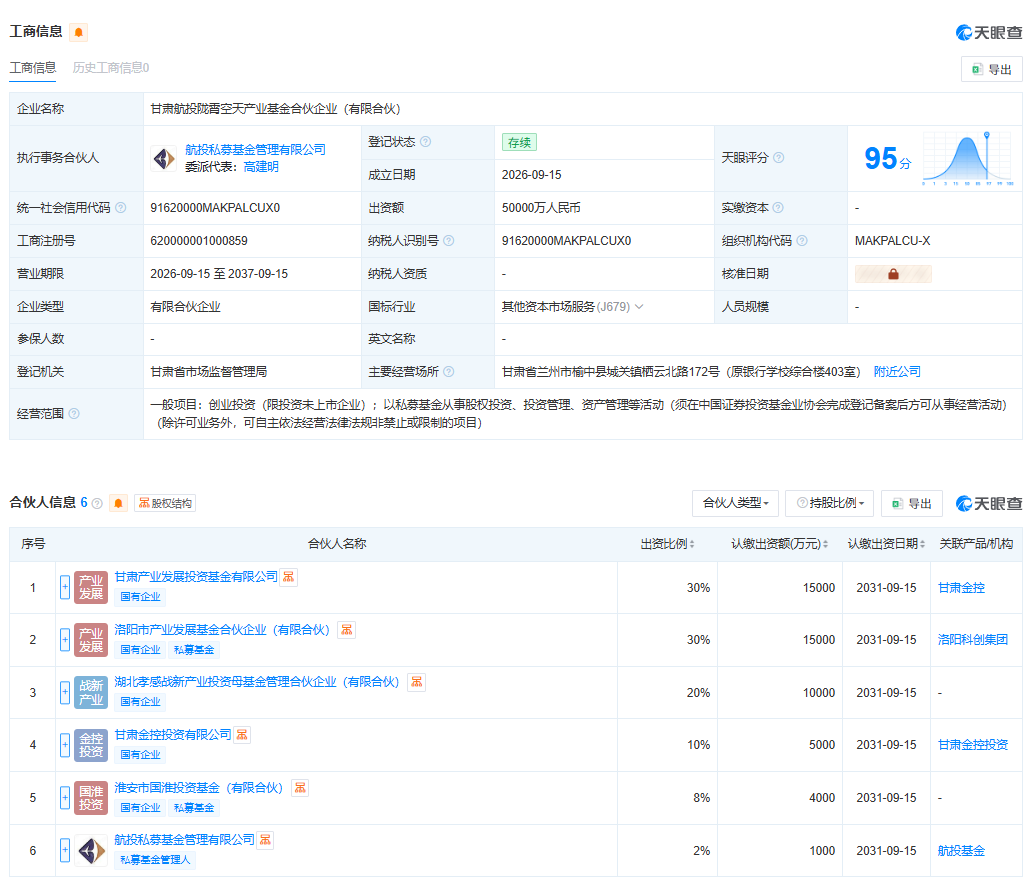
Task: Expand partner row 3 with the plus button
Action: 65,692
